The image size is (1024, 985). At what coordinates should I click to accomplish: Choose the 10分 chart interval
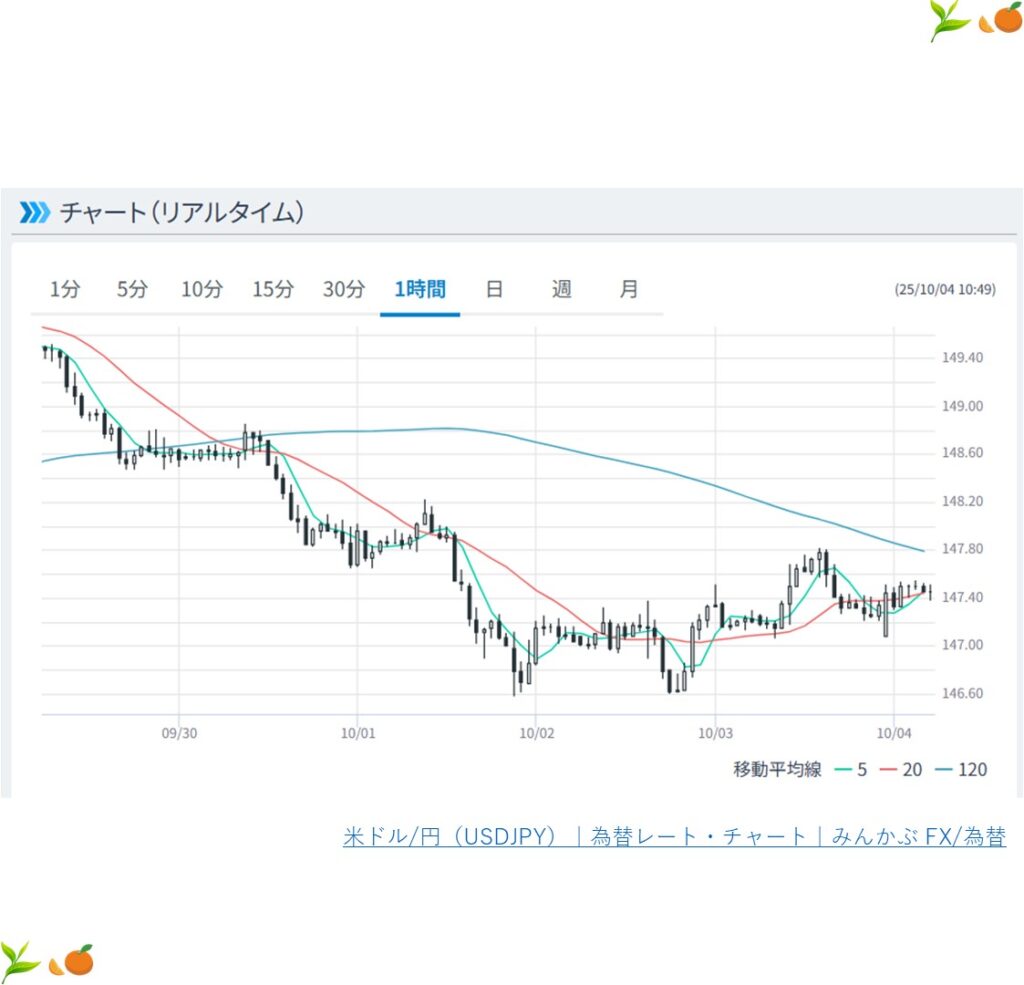pyautogui.click(x=202, y=290)
